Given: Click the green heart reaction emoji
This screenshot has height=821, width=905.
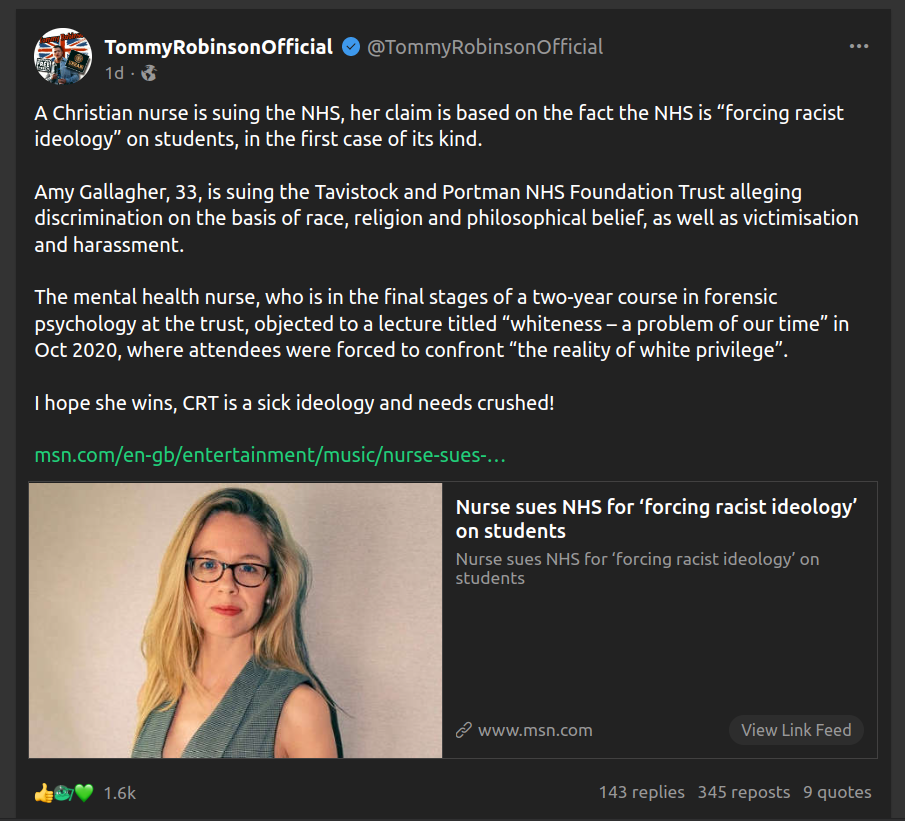Looking at the screenshot, I should pyautogui.click(x=84, y=793).
